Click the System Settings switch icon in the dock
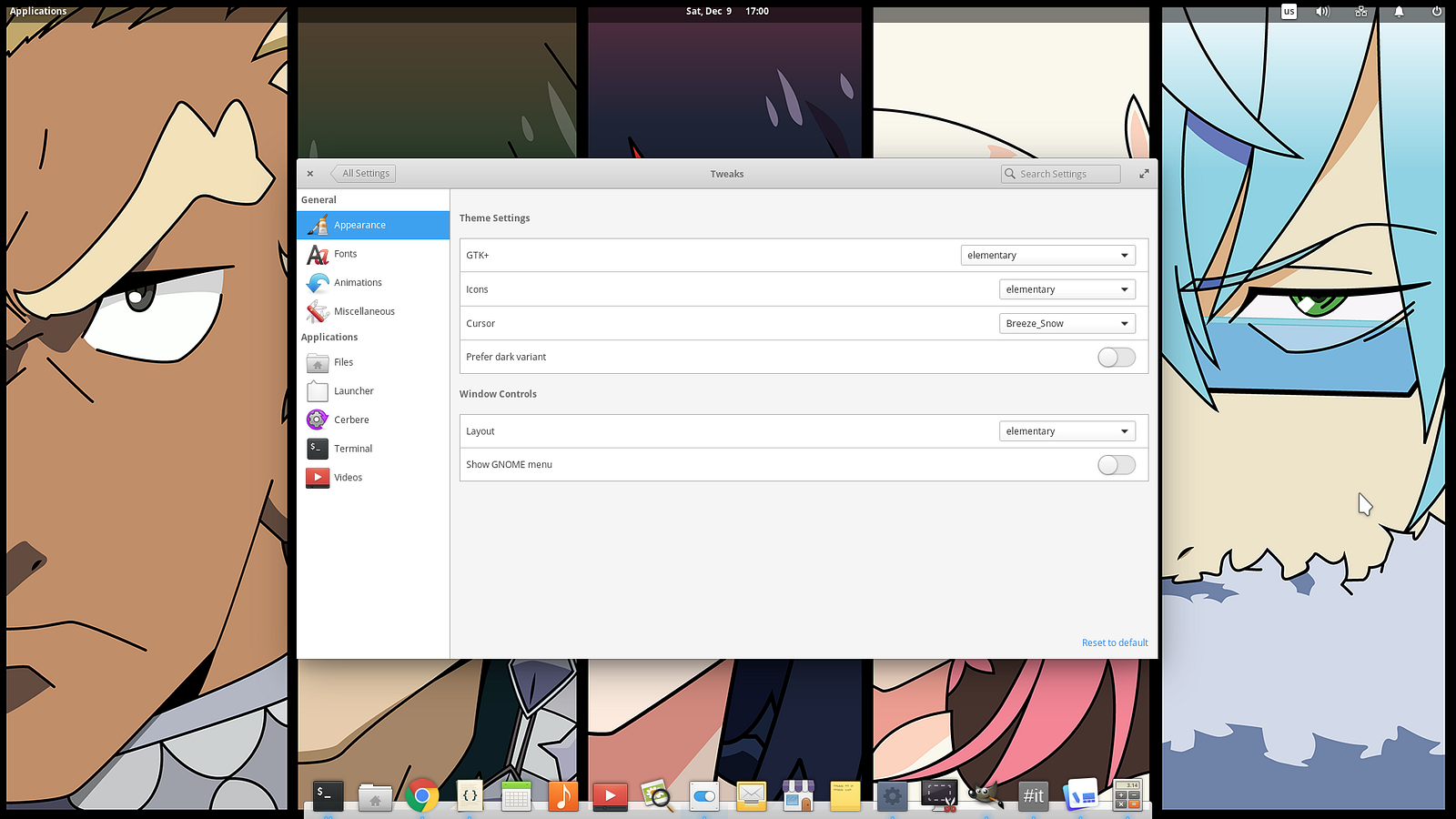Viewport: 1456px width, 819px height. 704,796
